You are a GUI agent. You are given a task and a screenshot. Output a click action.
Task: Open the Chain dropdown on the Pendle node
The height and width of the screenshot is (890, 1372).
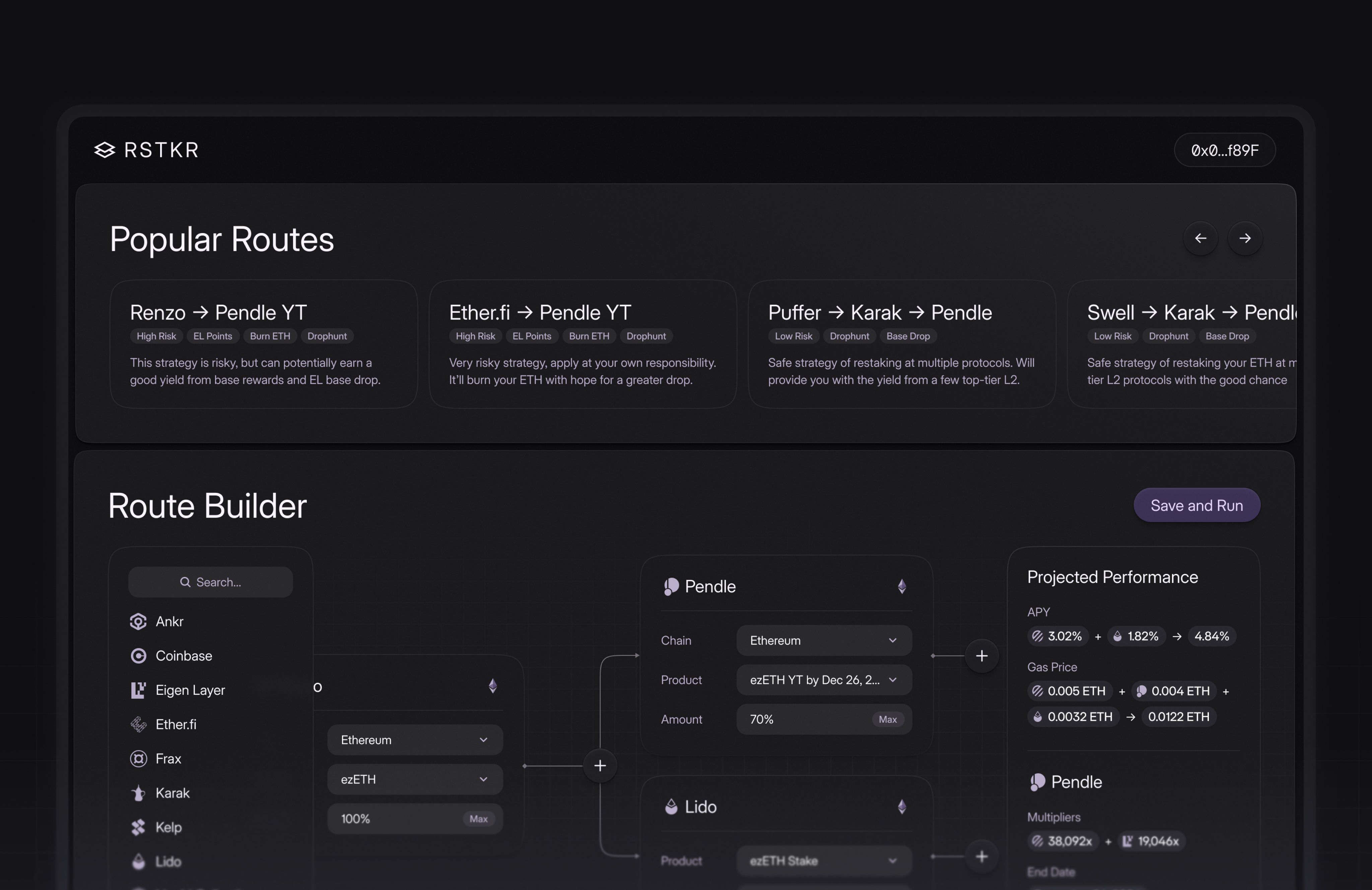[824, 641]
